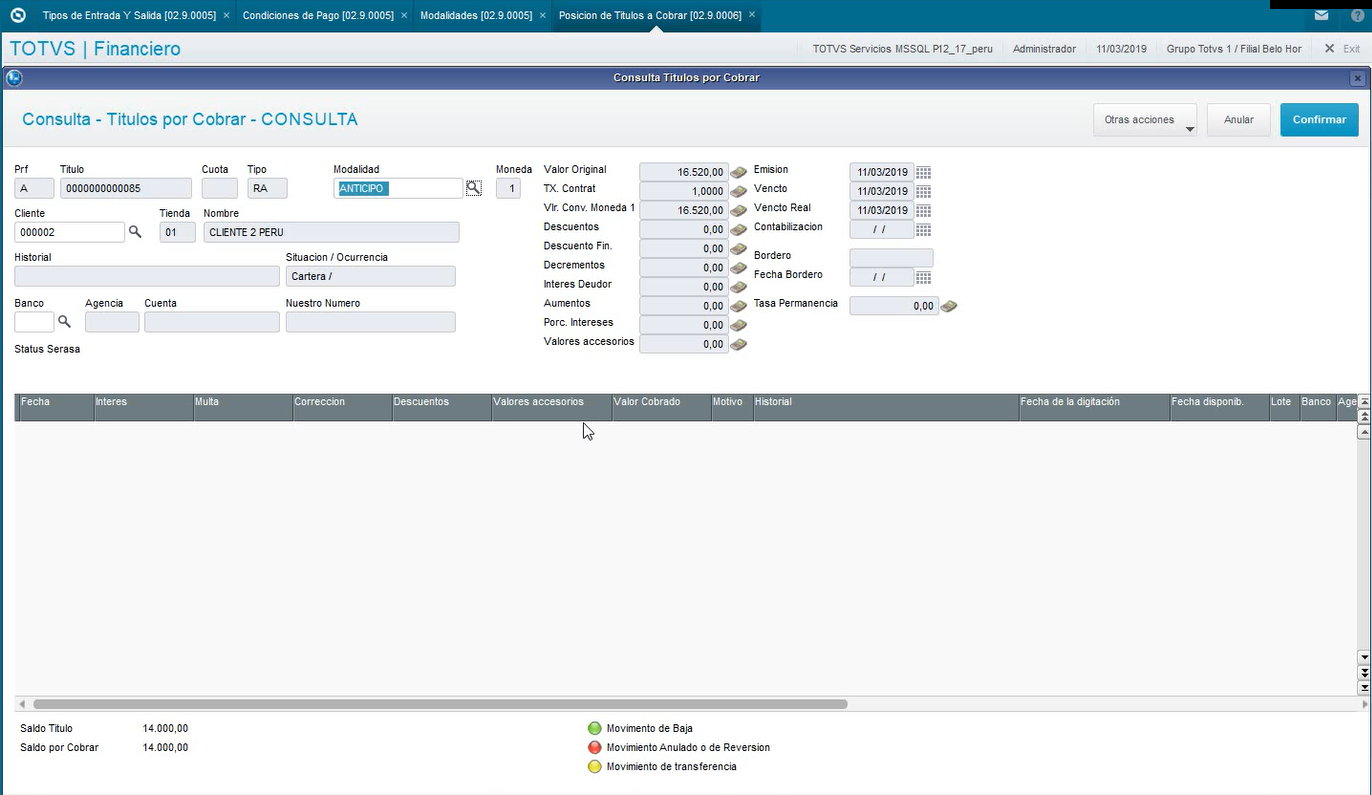
Task: Click the money icon beside Valores accesorios
Action: 739,344
